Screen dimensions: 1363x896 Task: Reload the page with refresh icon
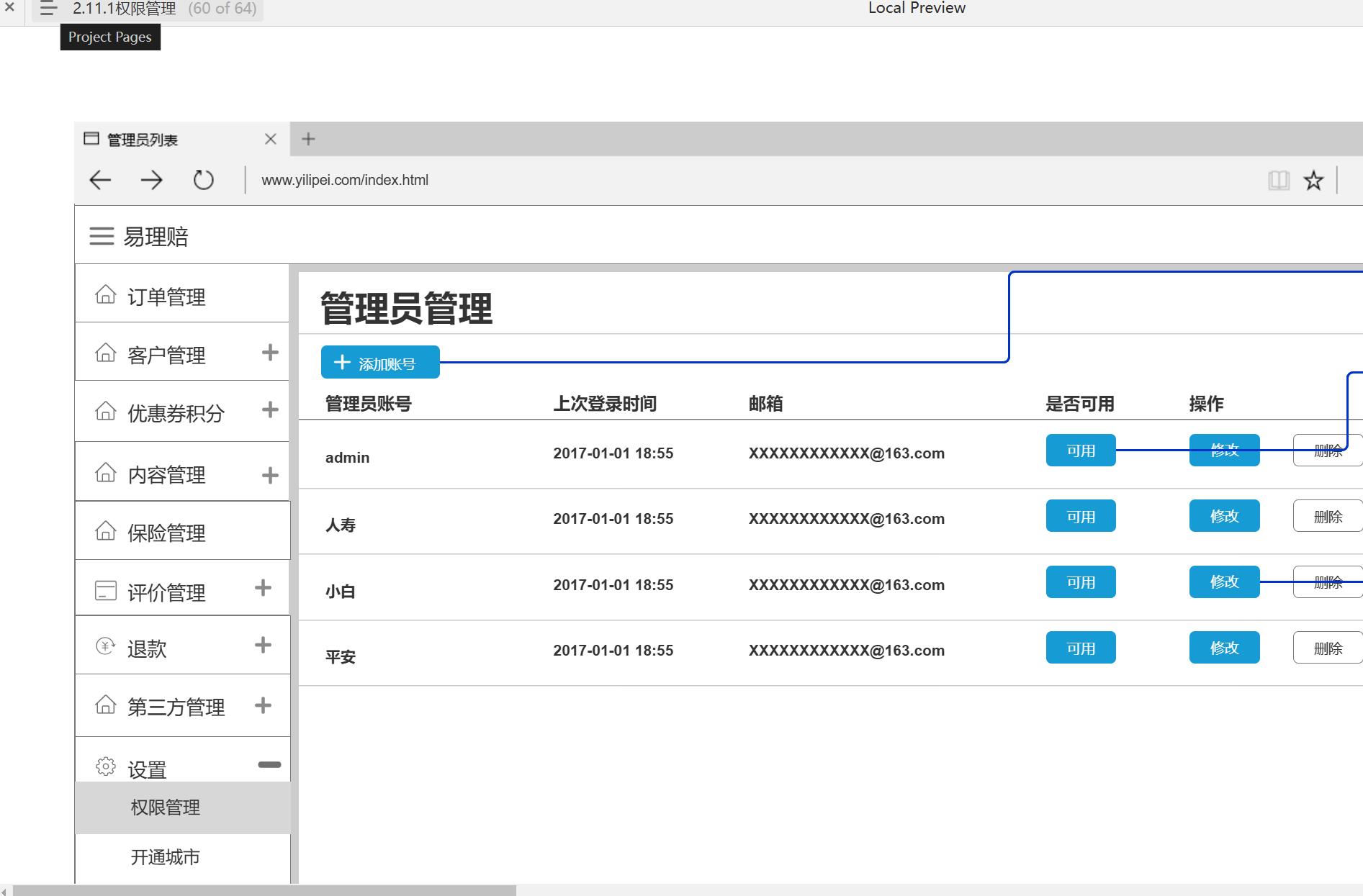[204, 180]
